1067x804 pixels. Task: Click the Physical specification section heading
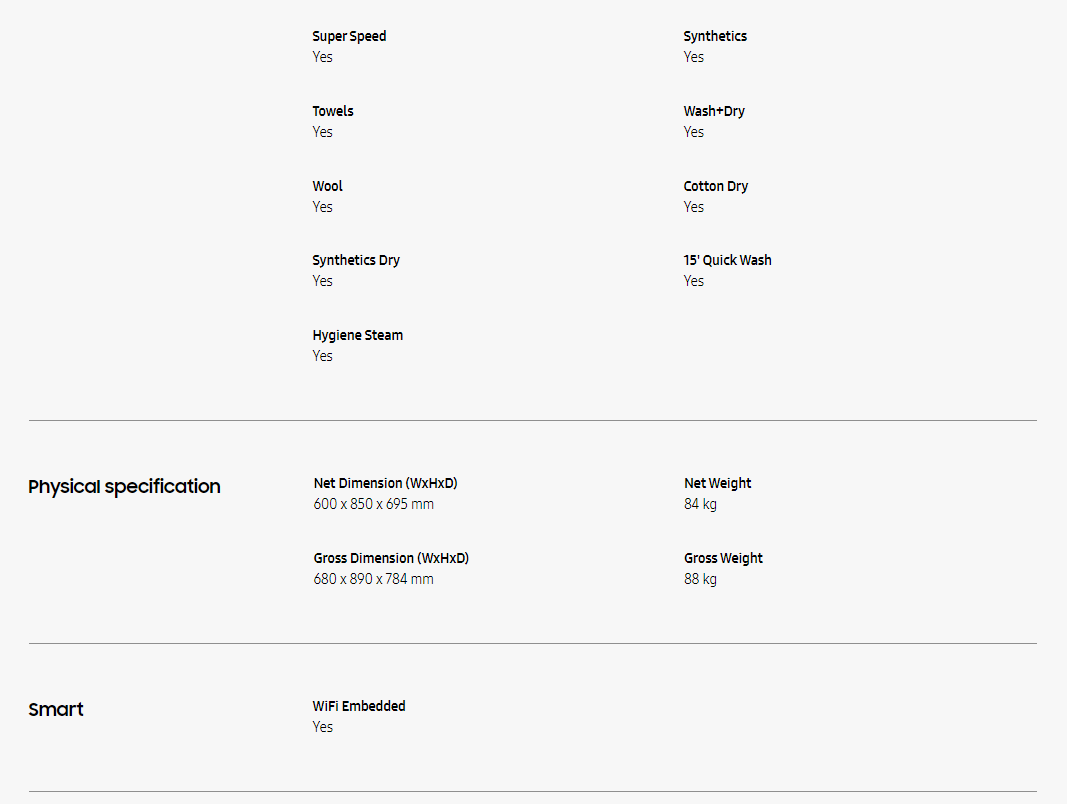[x=124, y=487]
